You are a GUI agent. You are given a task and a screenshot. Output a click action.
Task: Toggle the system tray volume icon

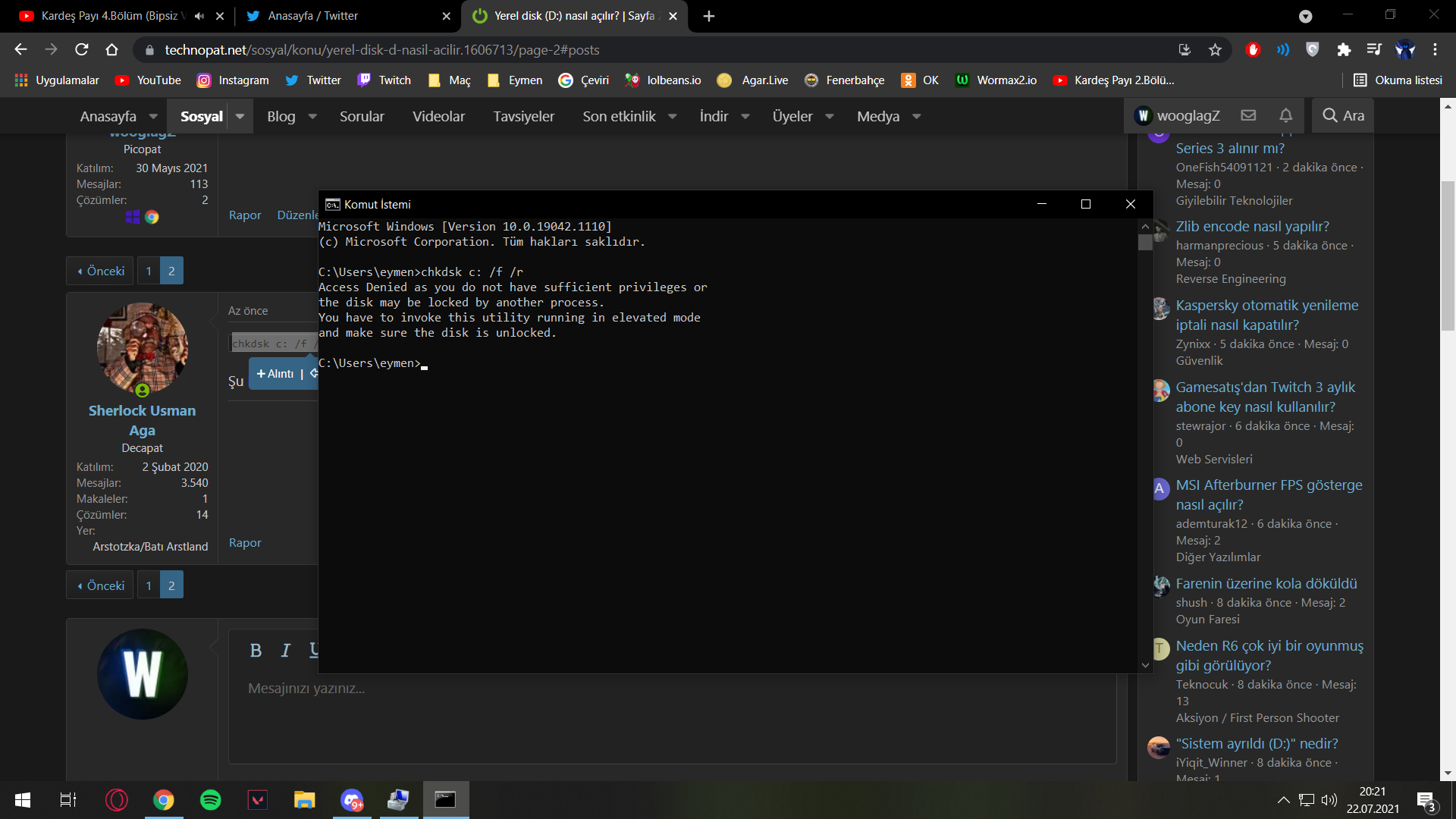1329,800
